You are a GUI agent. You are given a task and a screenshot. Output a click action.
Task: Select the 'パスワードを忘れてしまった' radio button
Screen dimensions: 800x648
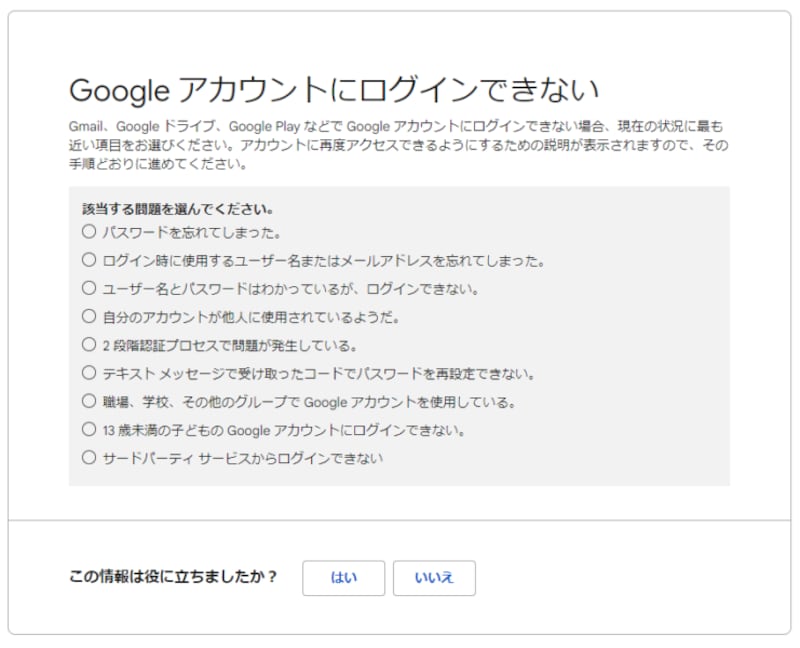(89, 232)
